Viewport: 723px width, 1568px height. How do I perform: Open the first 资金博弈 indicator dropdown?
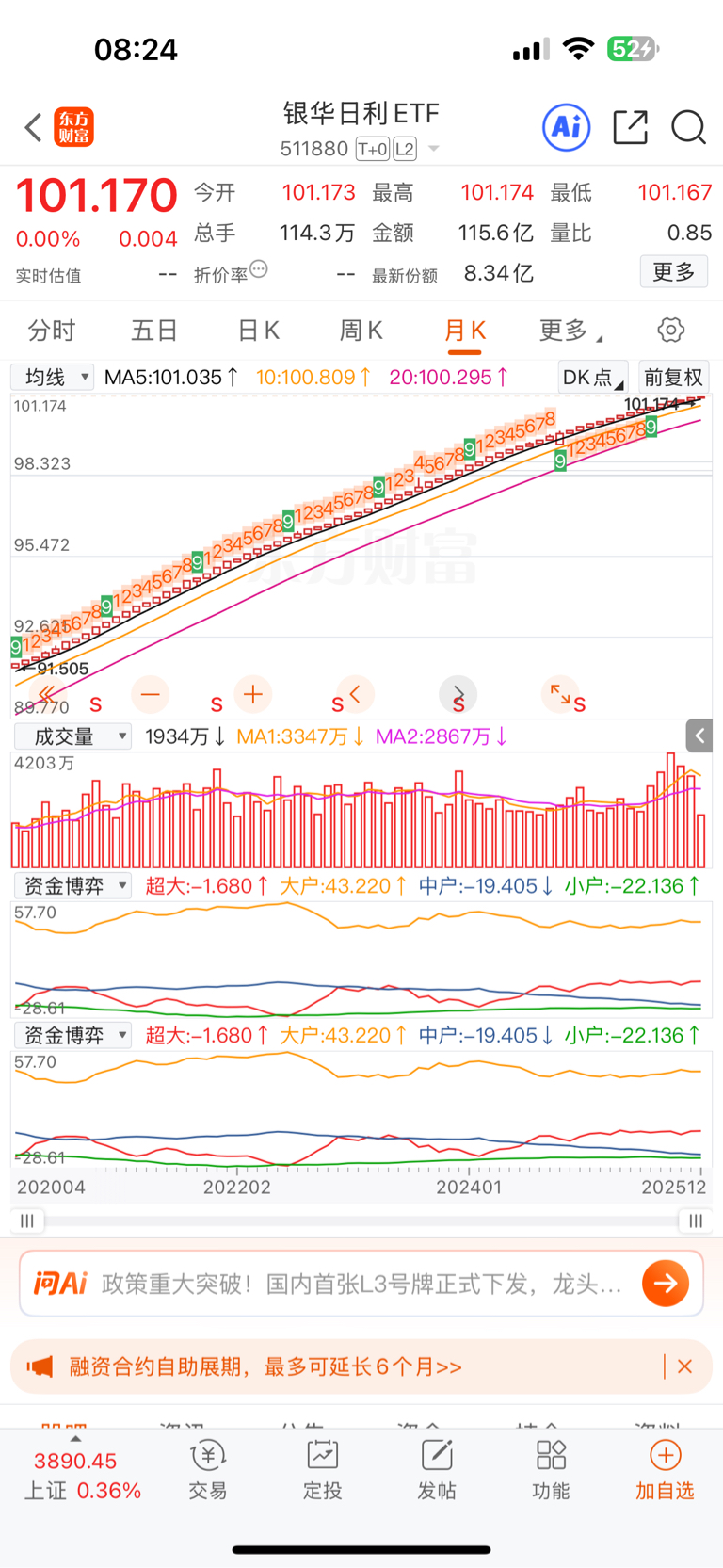[72, 885]
